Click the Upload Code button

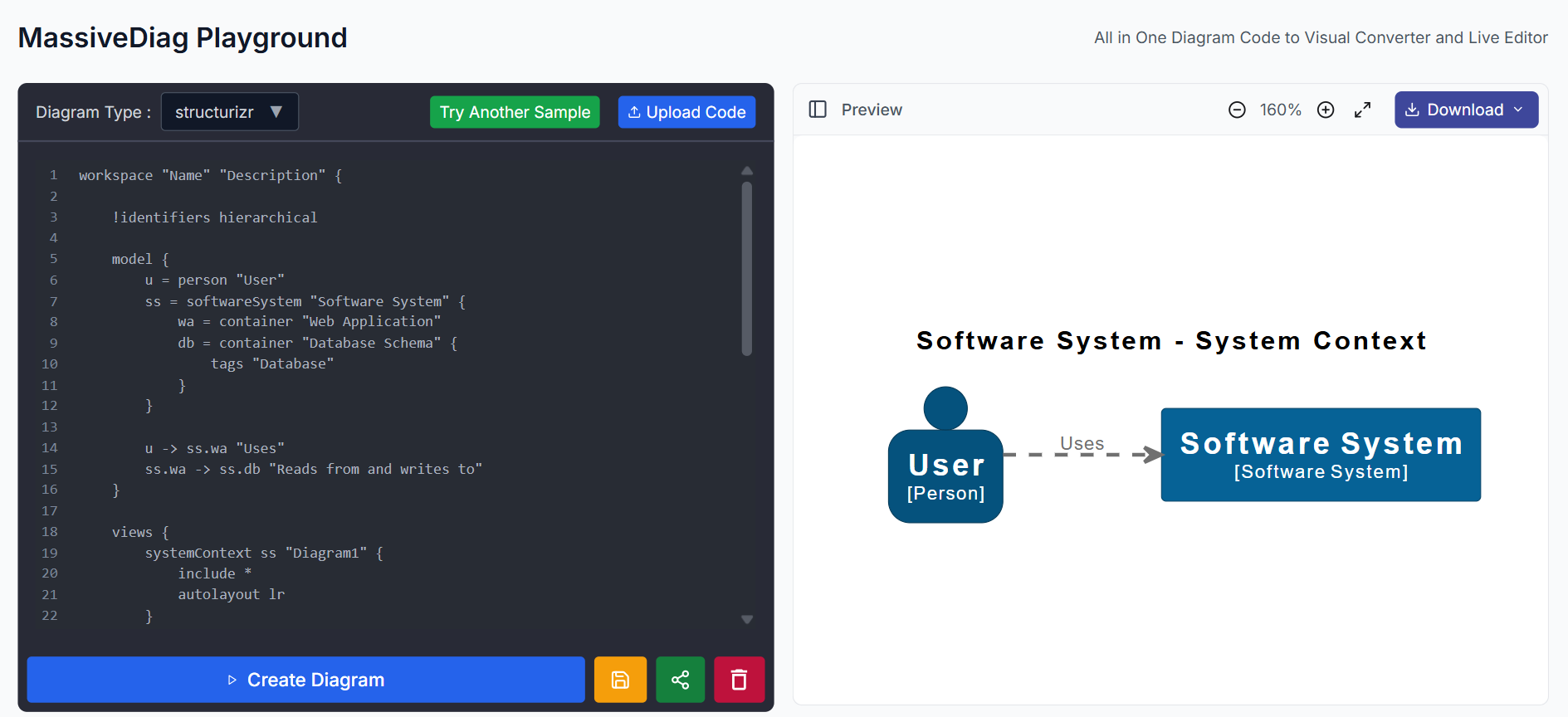click(686, 112)
